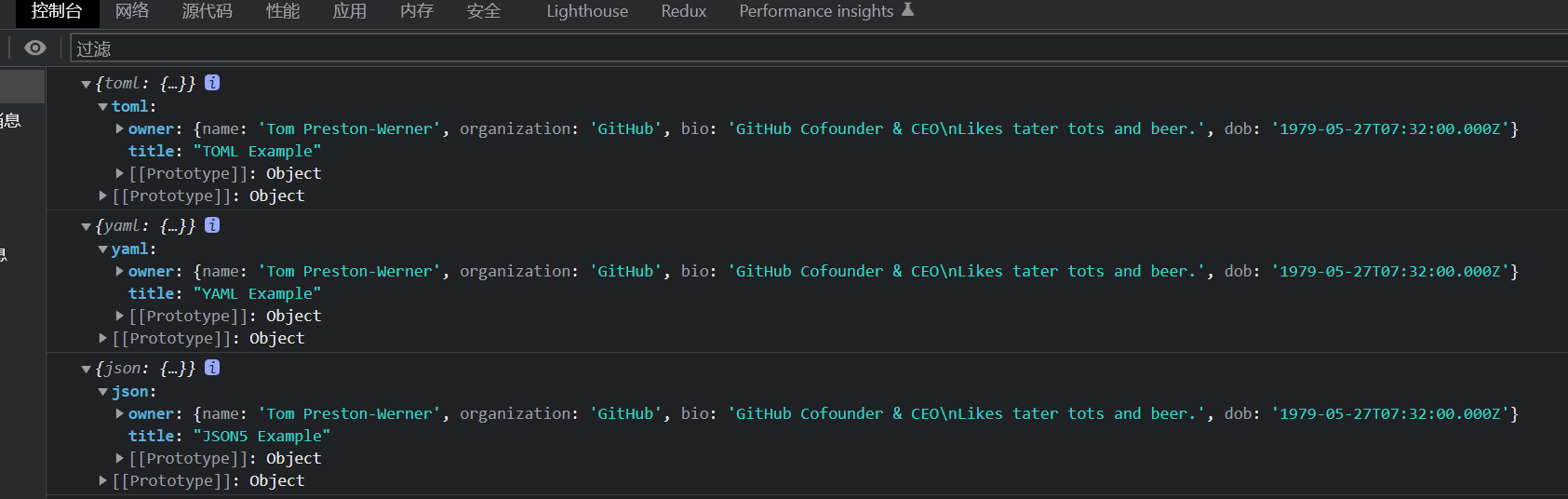Click the info icon next to json object
The height and width of the screenshot is (499, 1568).
(x=212, y=368)
